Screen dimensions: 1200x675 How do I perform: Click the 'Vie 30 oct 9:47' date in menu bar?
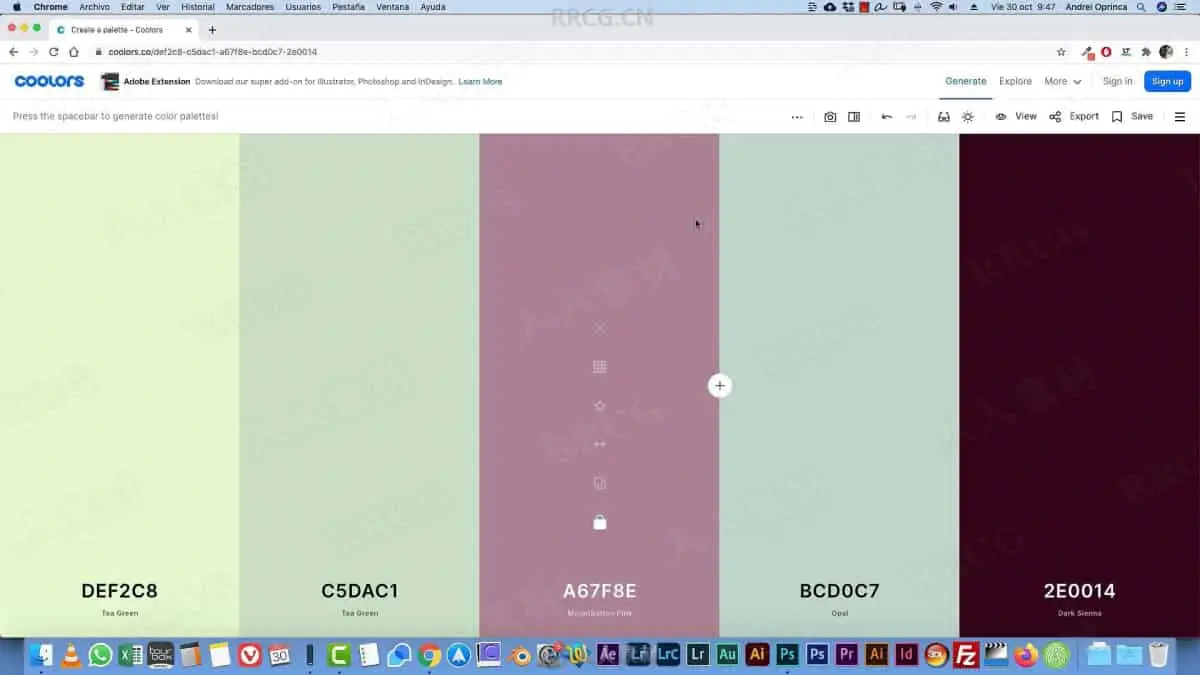[1023, 7]
